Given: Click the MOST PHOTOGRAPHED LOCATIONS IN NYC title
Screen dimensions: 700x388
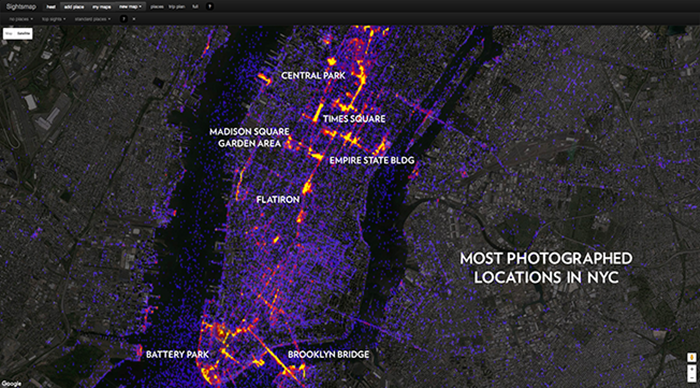Looking at the screenshot, I should coord(546,268).
